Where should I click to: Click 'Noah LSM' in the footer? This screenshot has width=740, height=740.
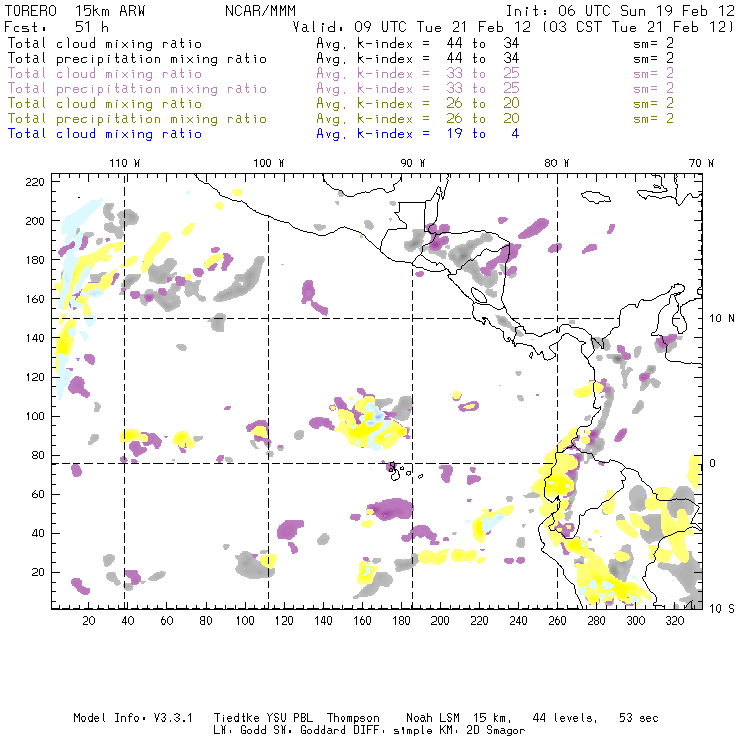432,718
